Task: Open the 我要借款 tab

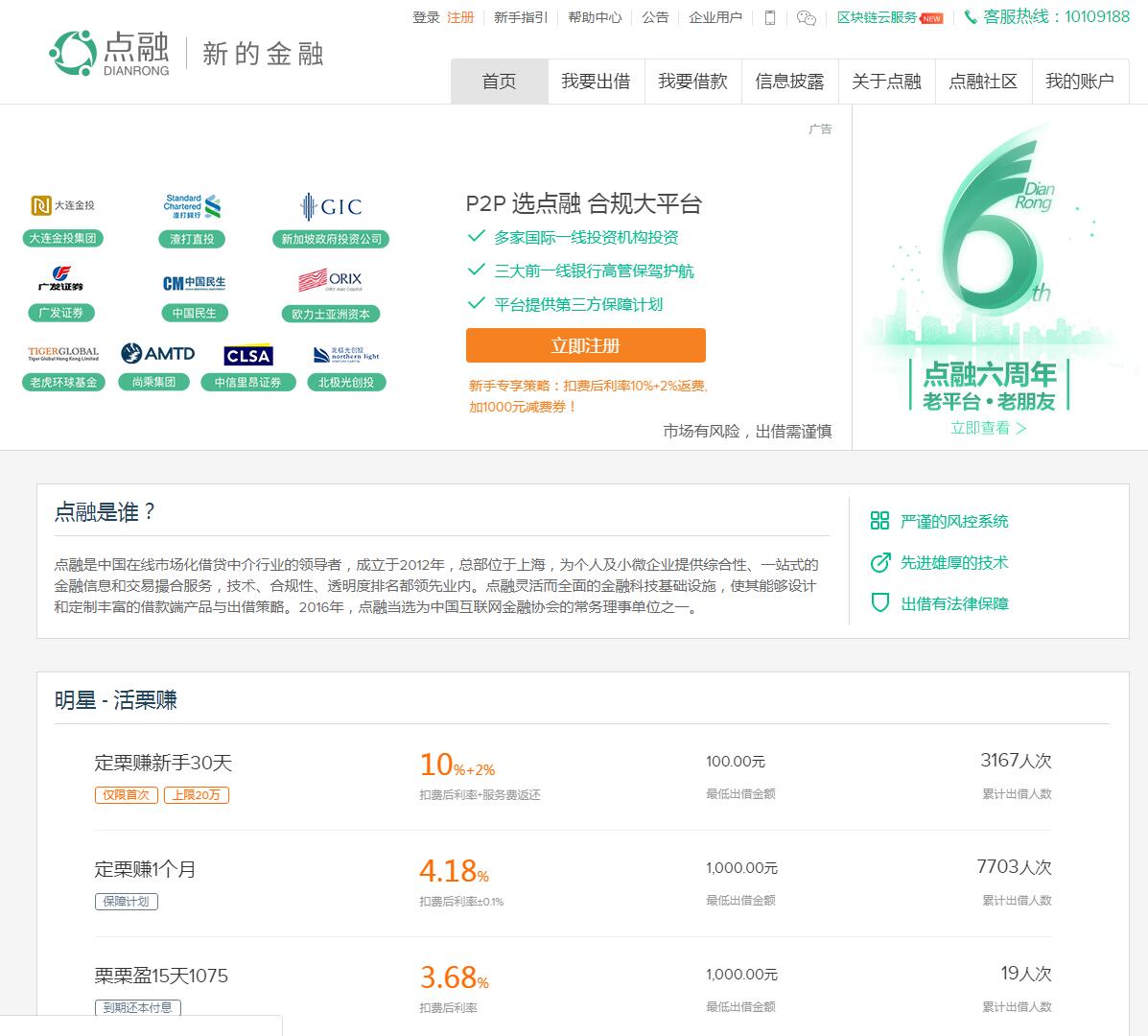Action: (692, 82)
